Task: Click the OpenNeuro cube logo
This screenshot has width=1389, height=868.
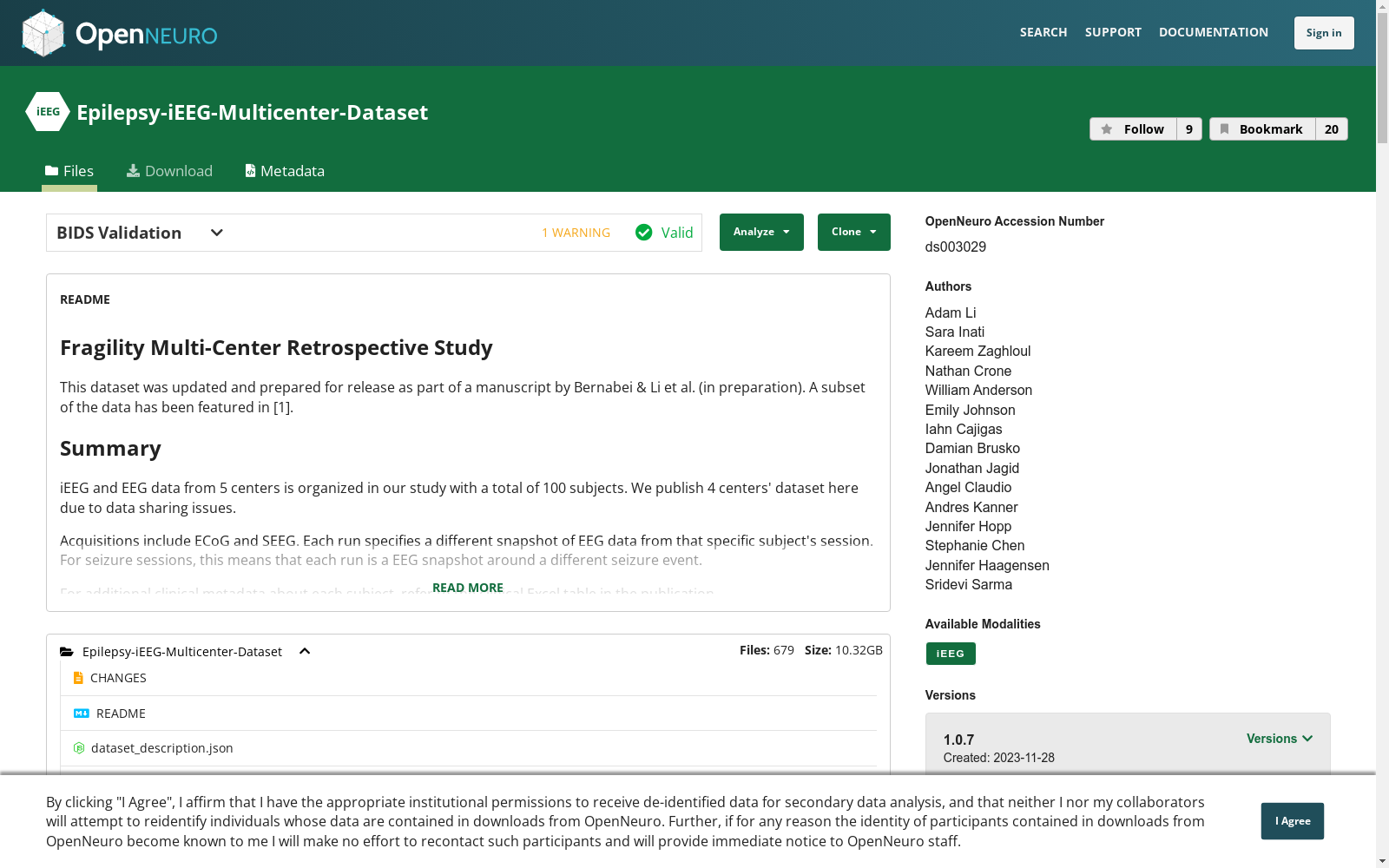Action: pyautogui.click(x=43, y=33)
